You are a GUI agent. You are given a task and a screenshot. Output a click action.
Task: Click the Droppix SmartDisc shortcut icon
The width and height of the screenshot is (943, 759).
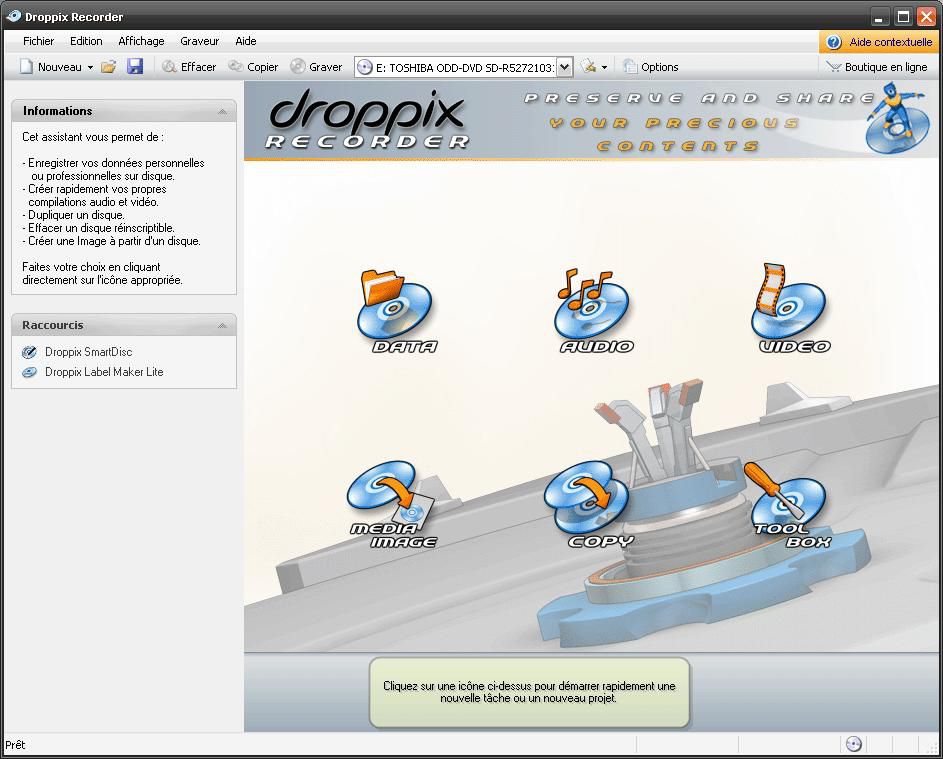click(x=29, y=352)
